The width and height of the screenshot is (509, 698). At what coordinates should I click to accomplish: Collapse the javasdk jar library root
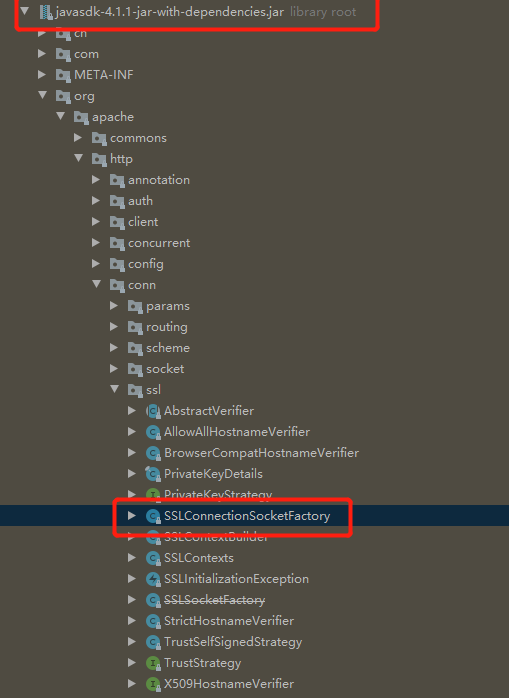(24, 11)
